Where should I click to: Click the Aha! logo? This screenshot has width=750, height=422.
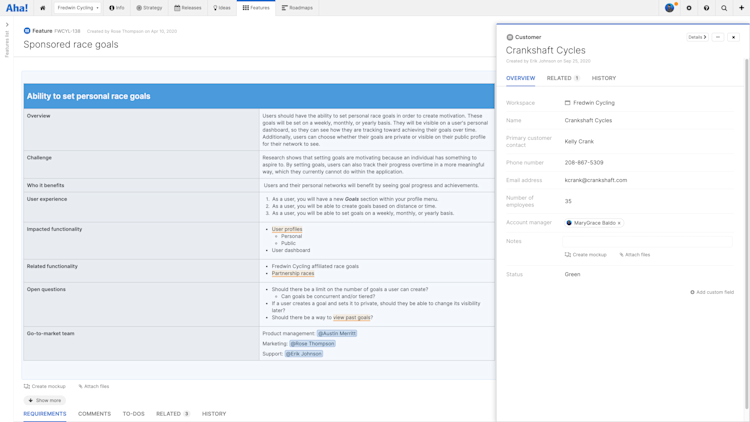(x=17, y=8)
